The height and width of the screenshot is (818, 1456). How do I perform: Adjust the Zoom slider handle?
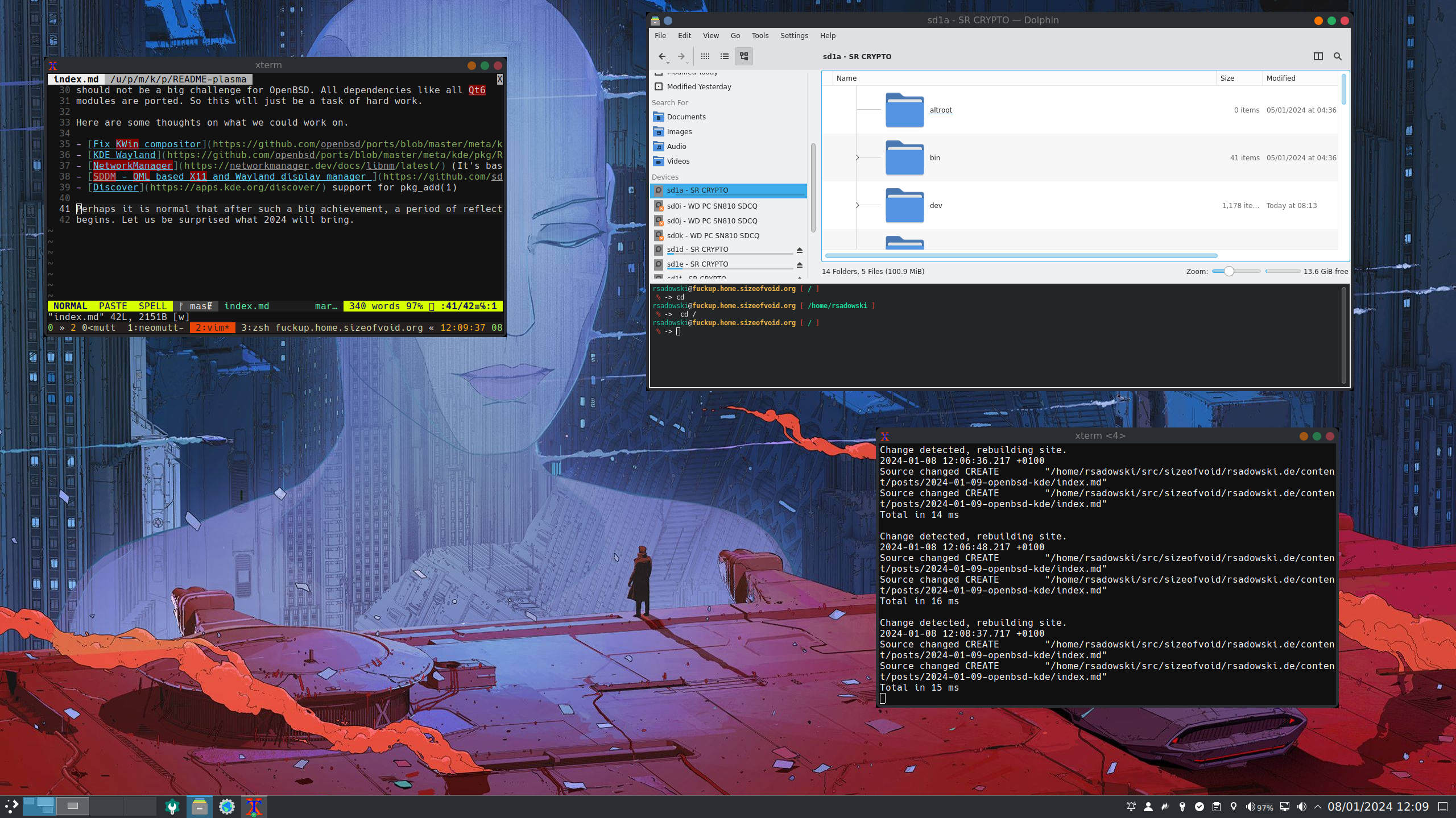point(1228,271)
